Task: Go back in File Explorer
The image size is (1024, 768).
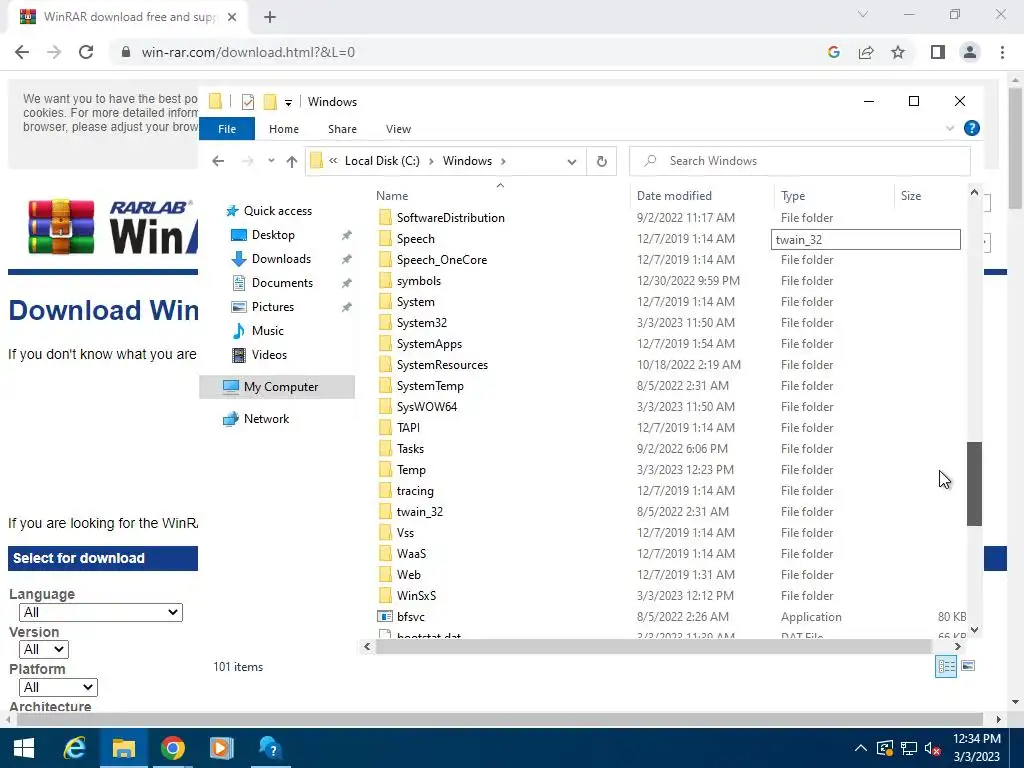Action: [x=218, y=161]
